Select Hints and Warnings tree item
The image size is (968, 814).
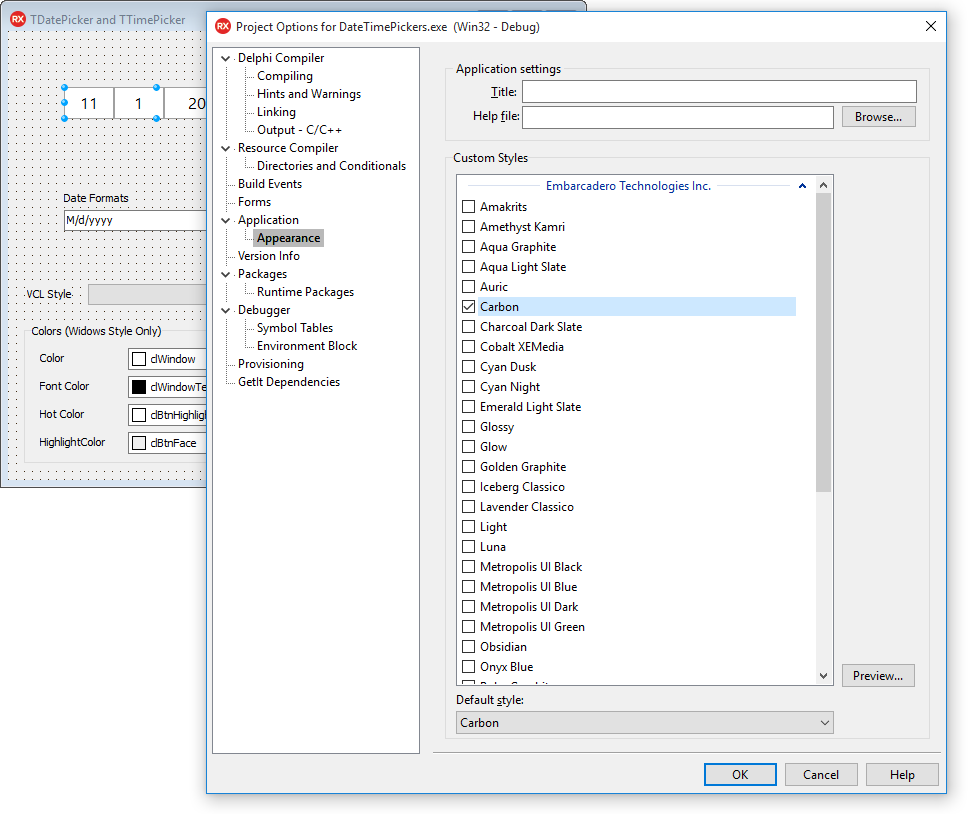(x=309, y=94)
